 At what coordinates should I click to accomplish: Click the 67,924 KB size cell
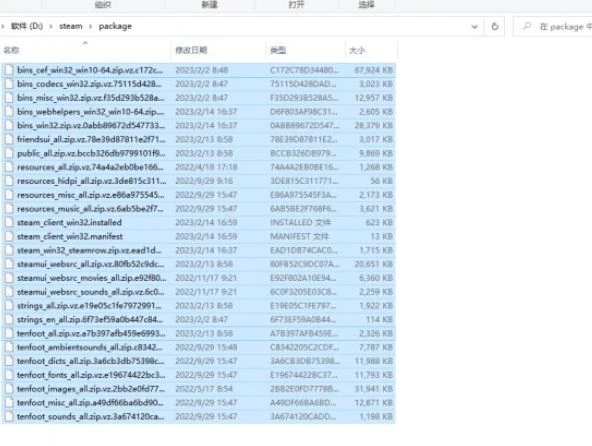(373, 70)
